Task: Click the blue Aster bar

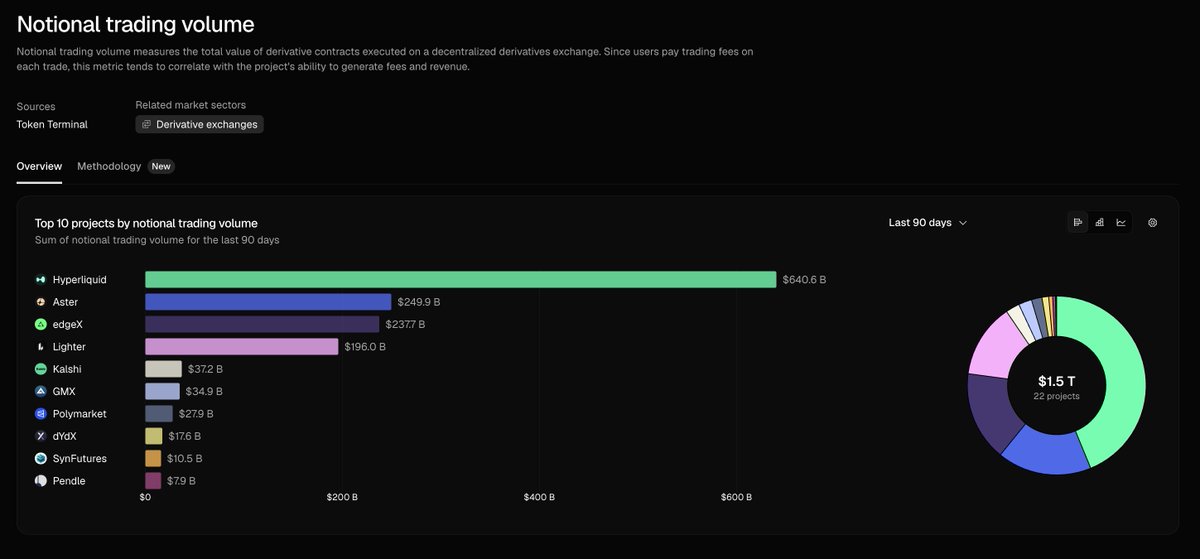Action: 268,302
